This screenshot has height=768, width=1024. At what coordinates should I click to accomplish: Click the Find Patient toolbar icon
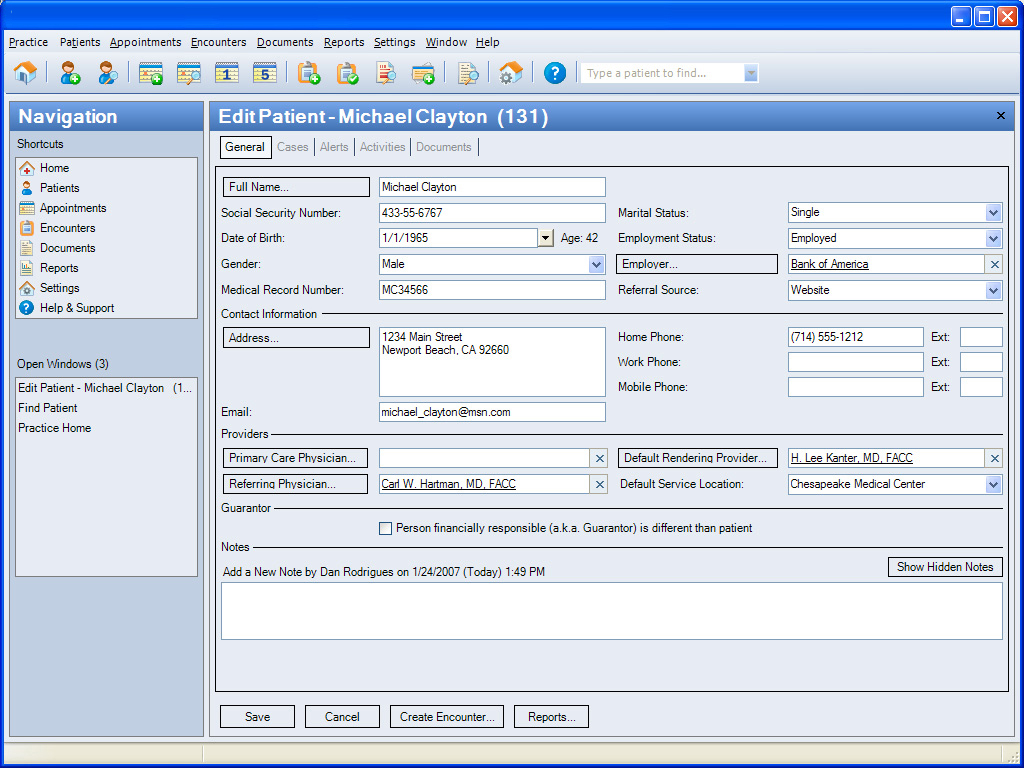click(108, 72)
